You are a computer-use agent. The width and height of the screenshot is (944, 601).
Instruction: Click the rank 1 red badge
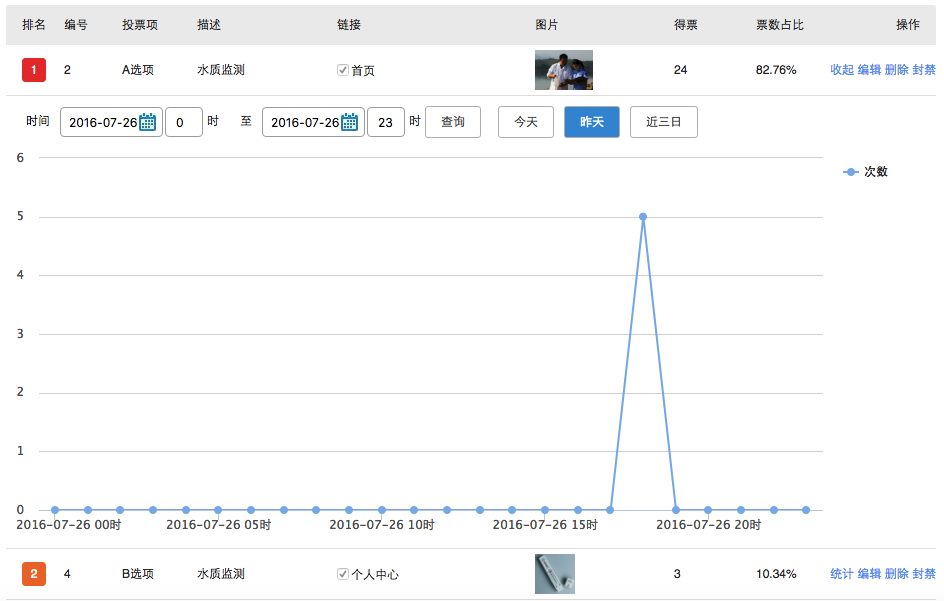click(x=34, y=70)
